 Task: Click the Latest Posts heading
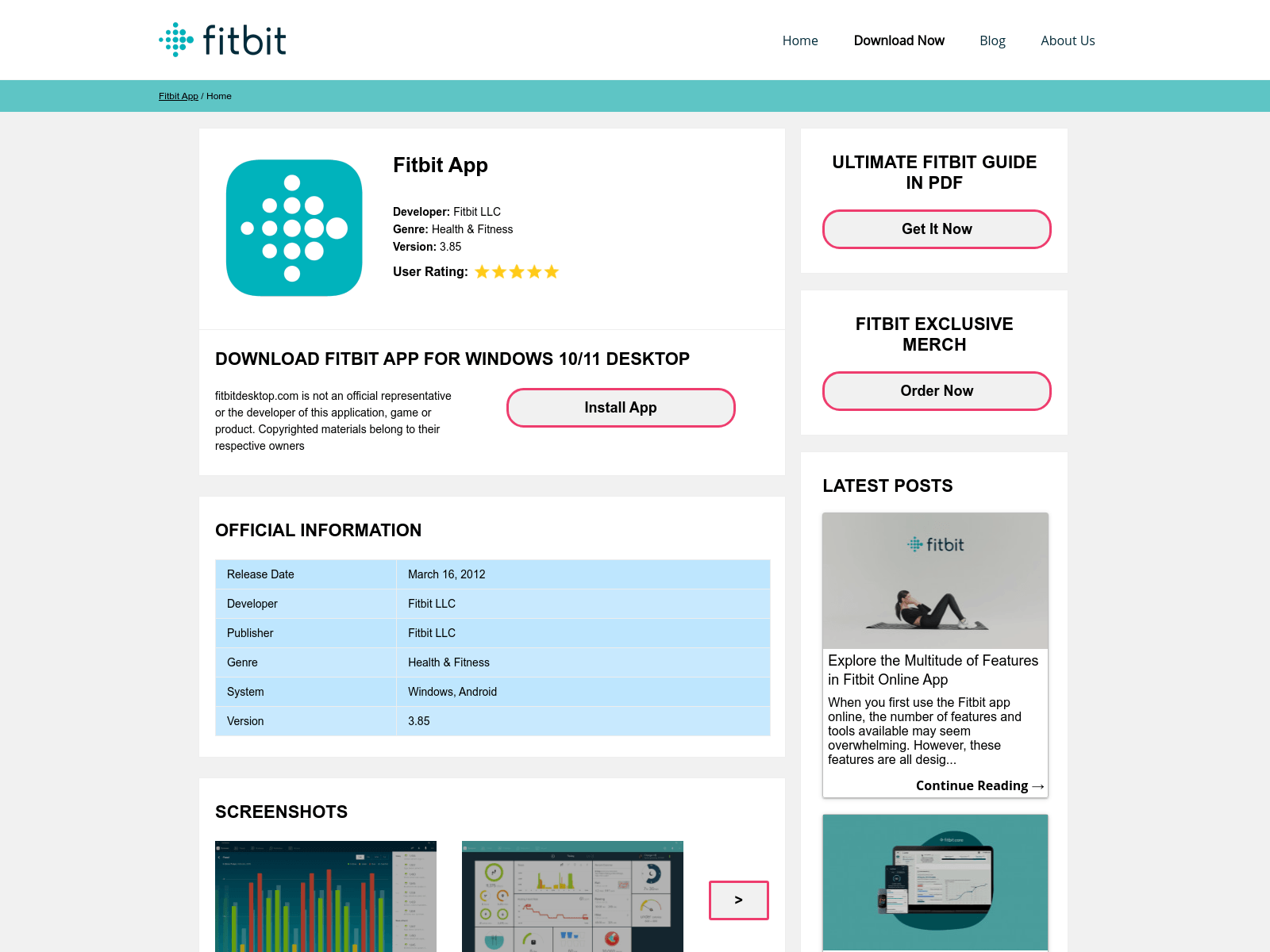(887, 486)
